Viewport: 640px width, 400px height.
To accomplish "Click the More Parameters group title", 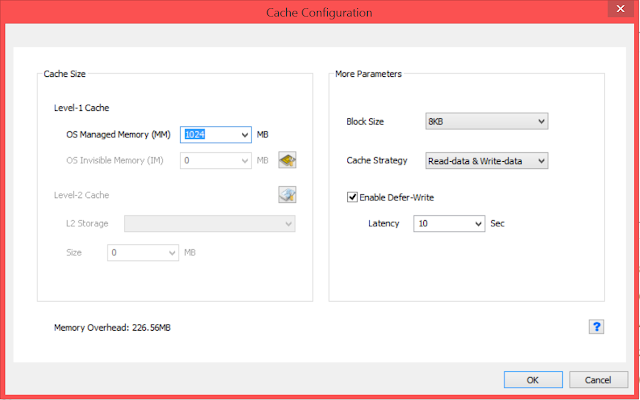I will [x=369, y=74].
